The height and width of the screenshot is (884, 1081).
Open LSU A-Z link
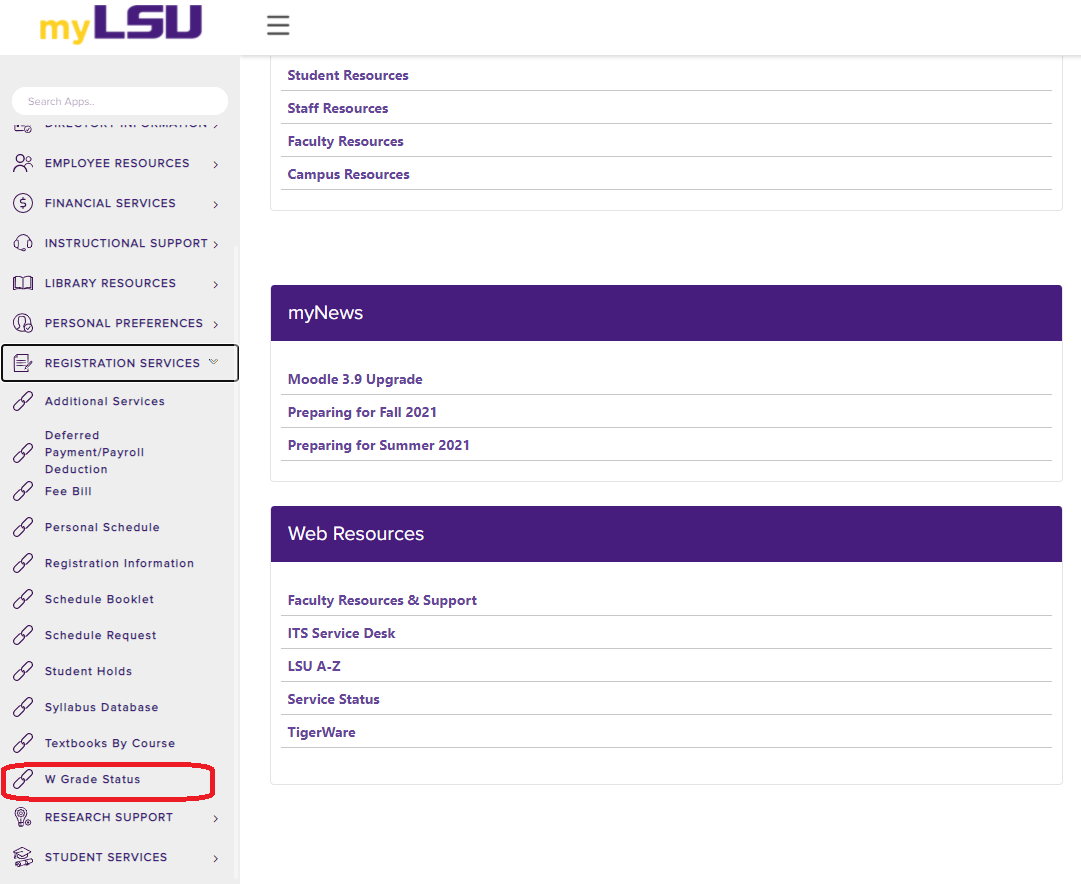[x=314, y=667]
